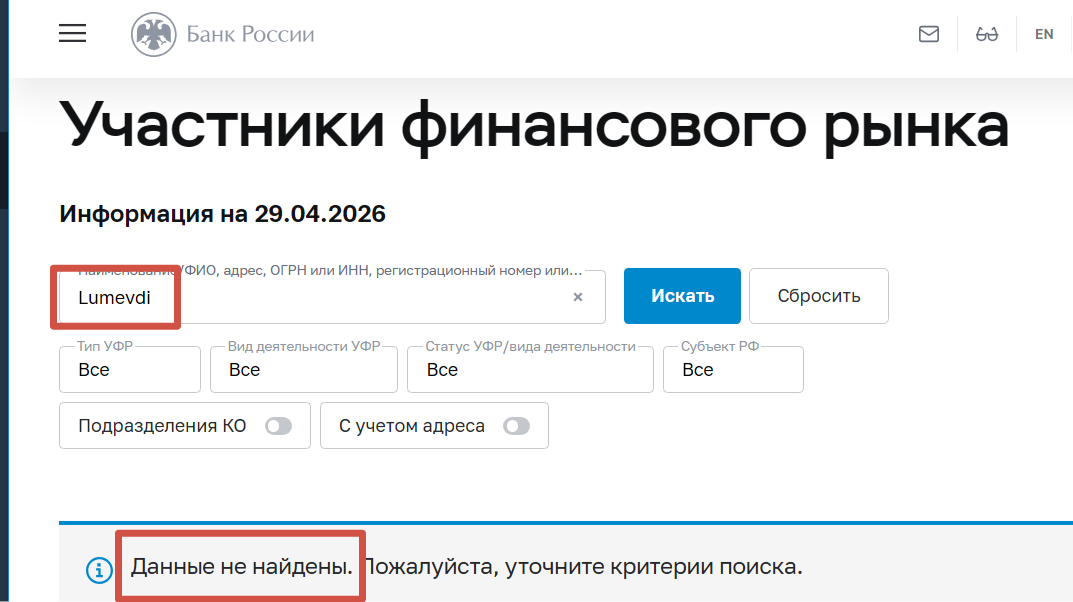
Task: Click the search field containing Lumevdi
Action: 332,297
